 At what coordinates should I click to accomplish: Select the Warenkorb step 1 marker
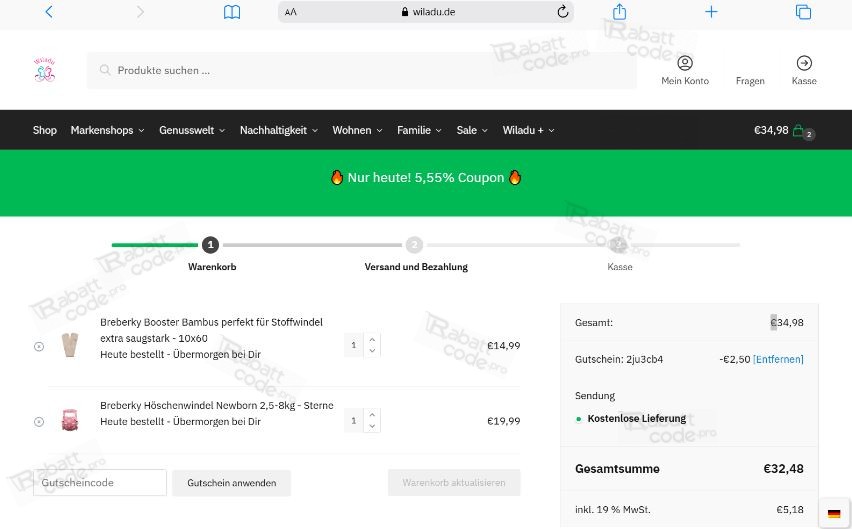[x=210, y=245]
